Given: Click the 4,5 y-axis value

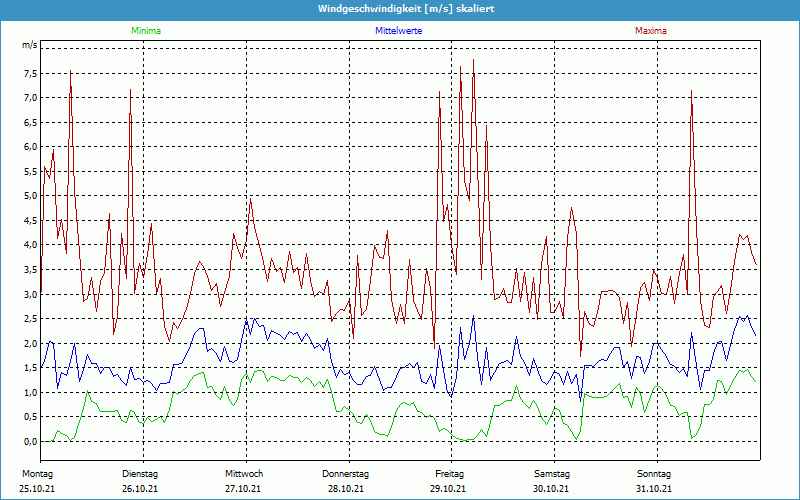Looking at the screenshot, I should pos(31,221).
